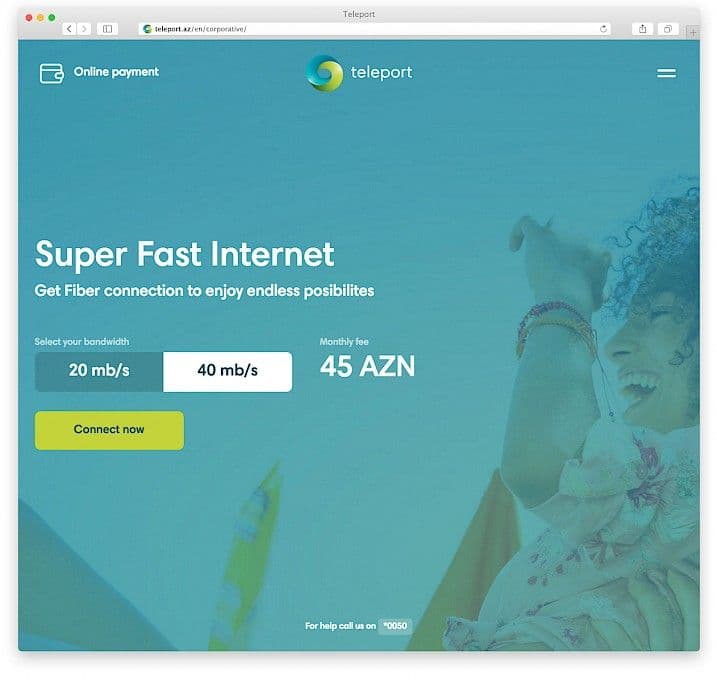717x680 pixels.
Task: Go back with the browser back arrow
Action: tap(69, 29)
